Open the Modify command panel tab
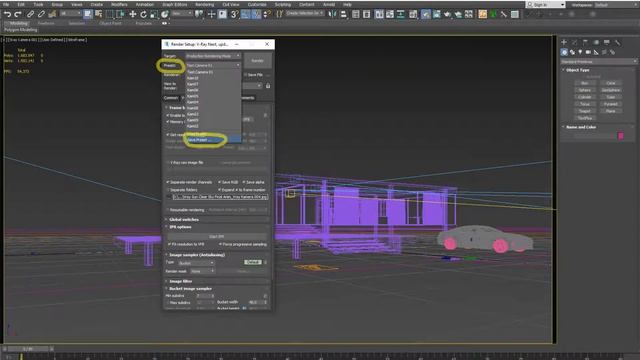 point(575,42)
